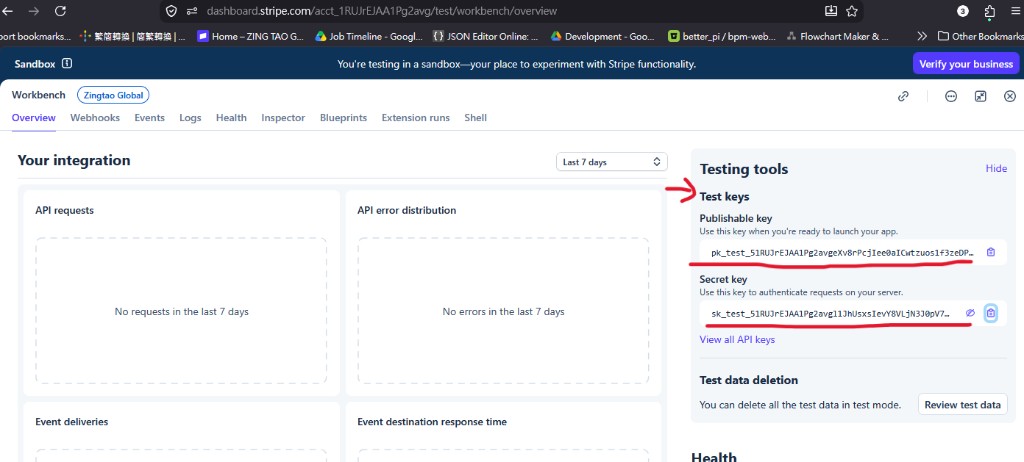Hide the Testing tools panel
This screenshot has height=462, width=1024.
coord(996,169)
